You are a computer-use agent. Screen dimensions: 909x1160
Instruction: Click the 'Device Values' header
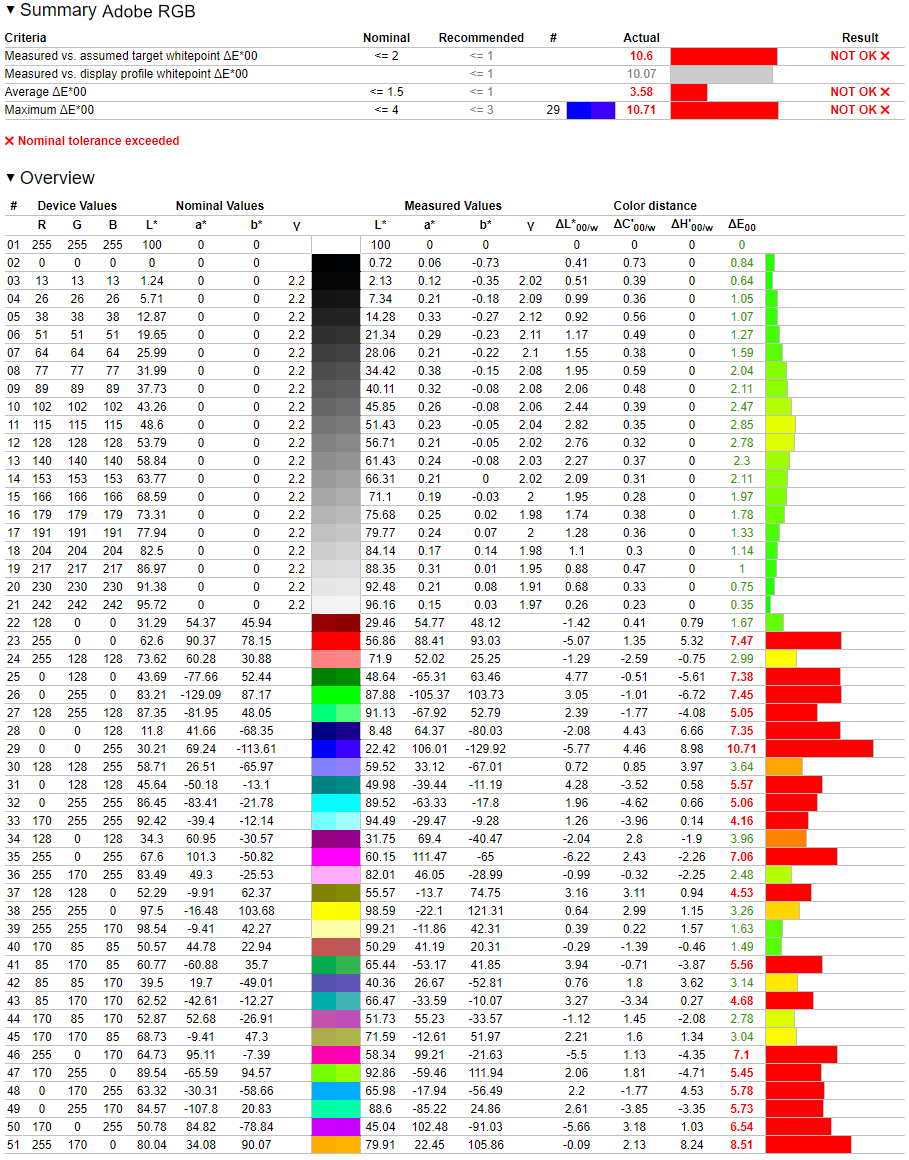pos(77,206)
